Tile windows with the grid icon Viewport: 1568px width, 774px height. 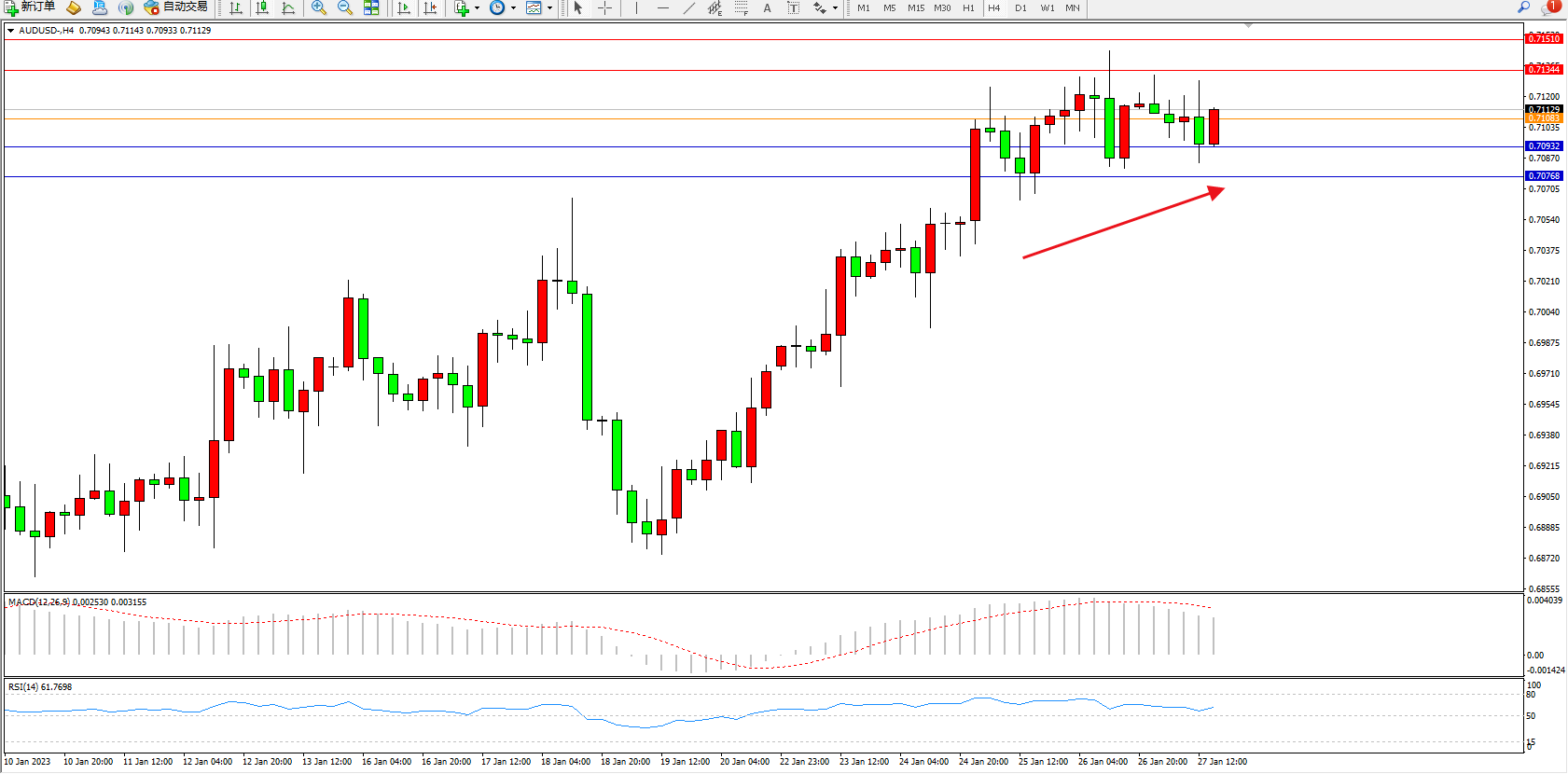[x=371, y=7]
